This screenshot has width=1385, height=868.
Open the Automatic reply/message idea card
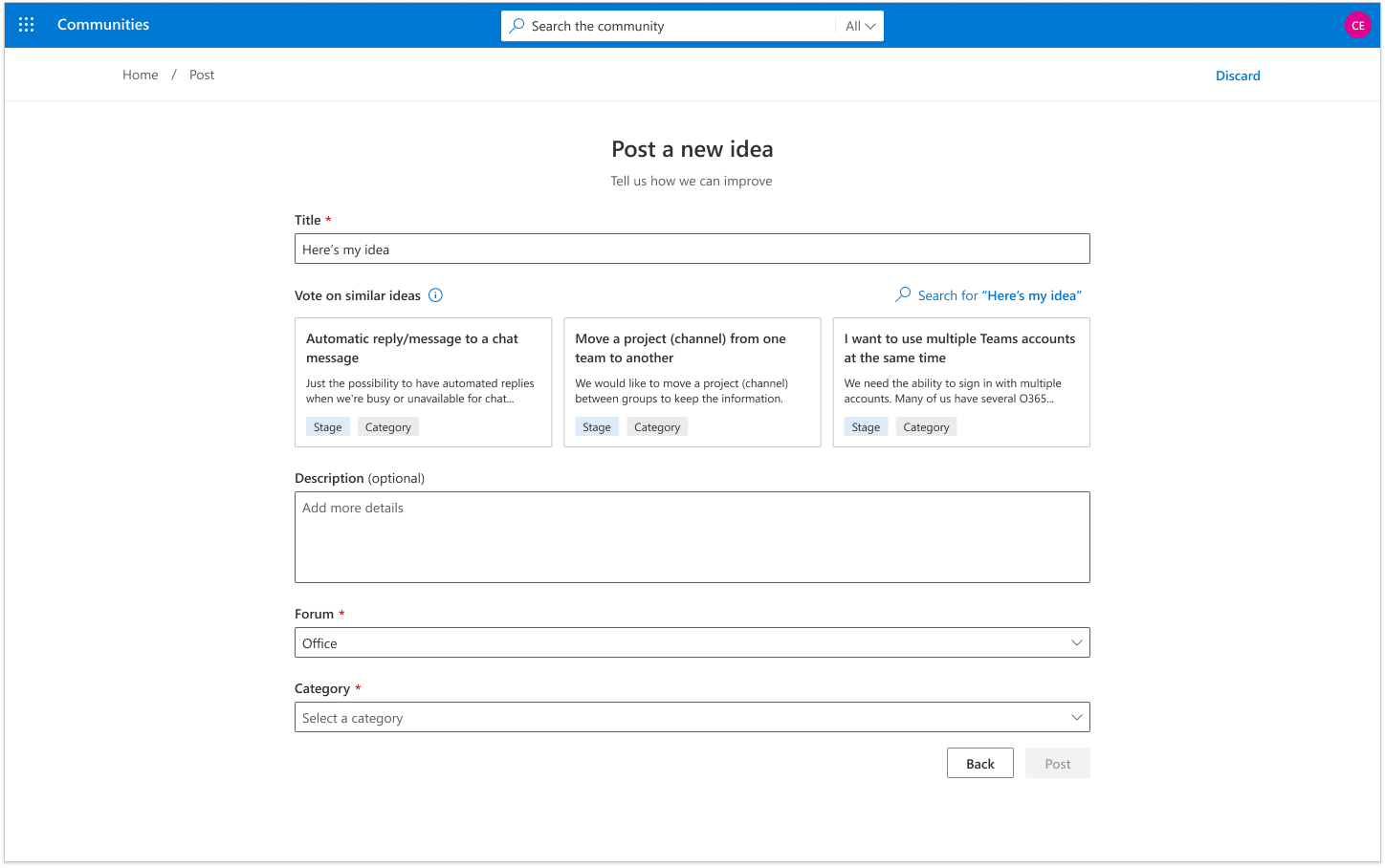tap(423, 381)
